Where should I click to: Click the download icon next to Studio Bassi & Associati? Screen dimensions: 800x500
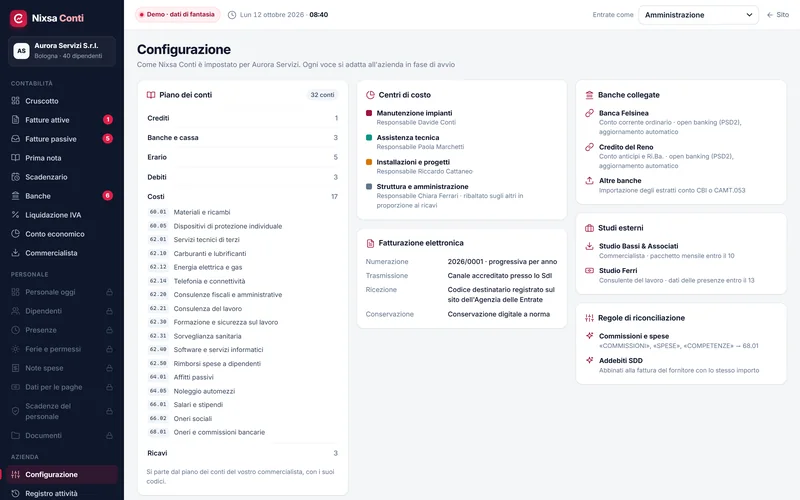coord(589,246)
